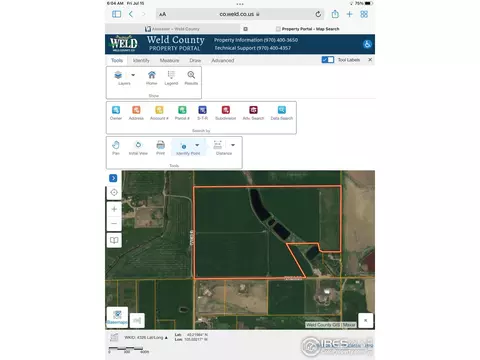Open the map bookmarks book icon
Screen dimensions: 480x360
[114, 240]
